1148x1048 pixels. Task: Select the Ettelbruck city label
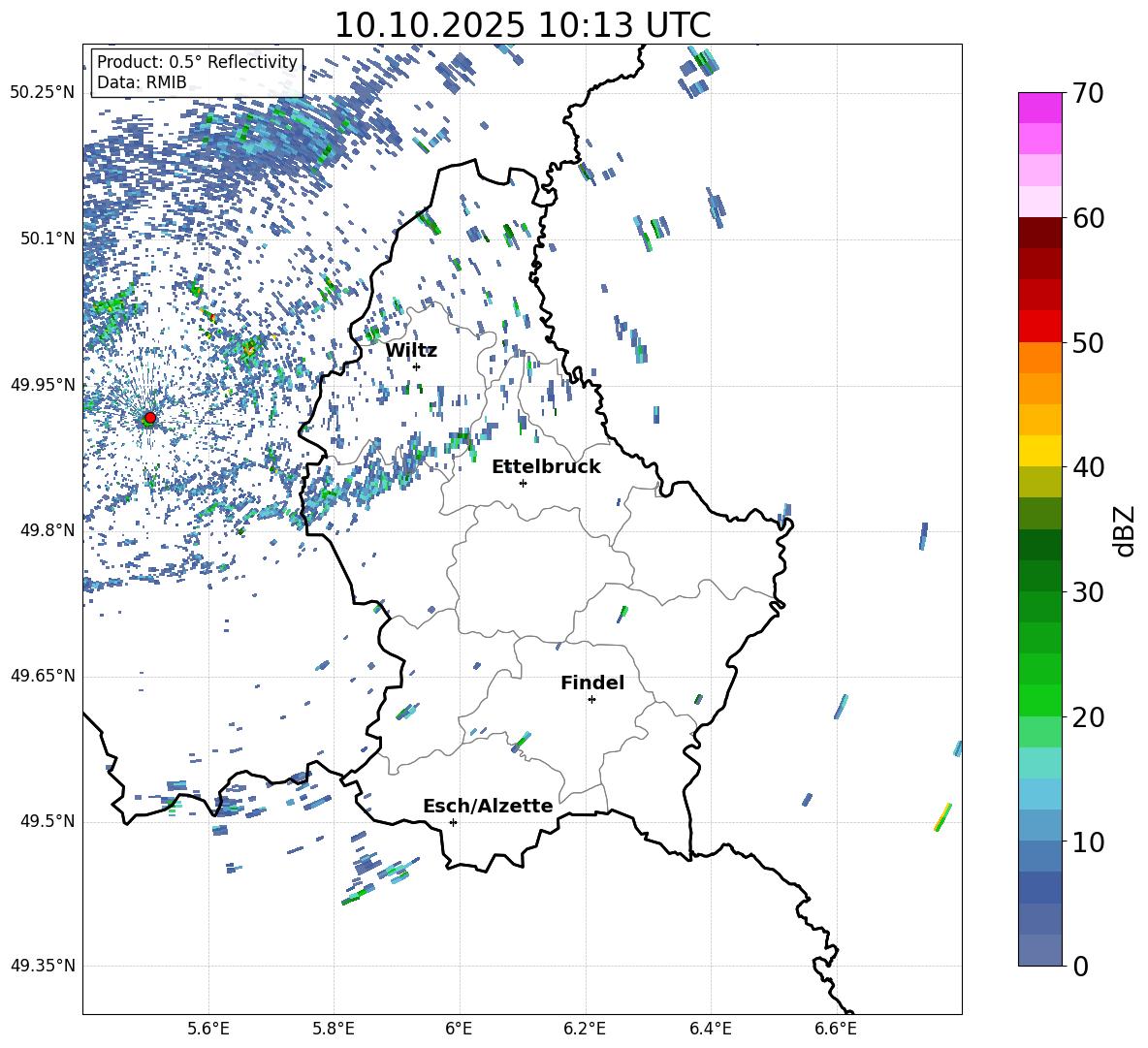point(546,467)
